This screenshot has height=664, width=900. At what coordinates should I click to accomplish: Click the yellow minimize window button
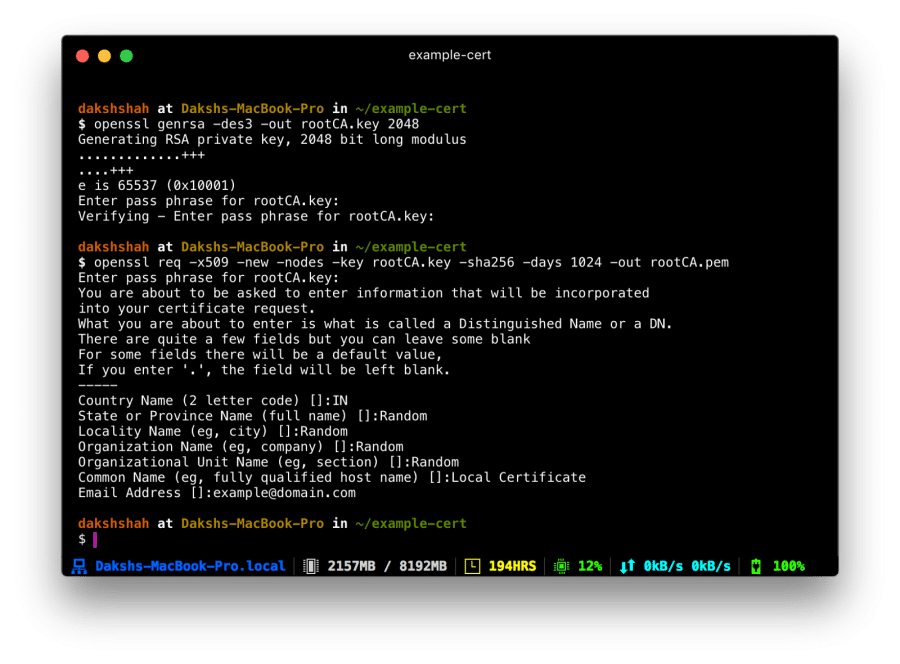pyautogui.click(x=104, y=56)
